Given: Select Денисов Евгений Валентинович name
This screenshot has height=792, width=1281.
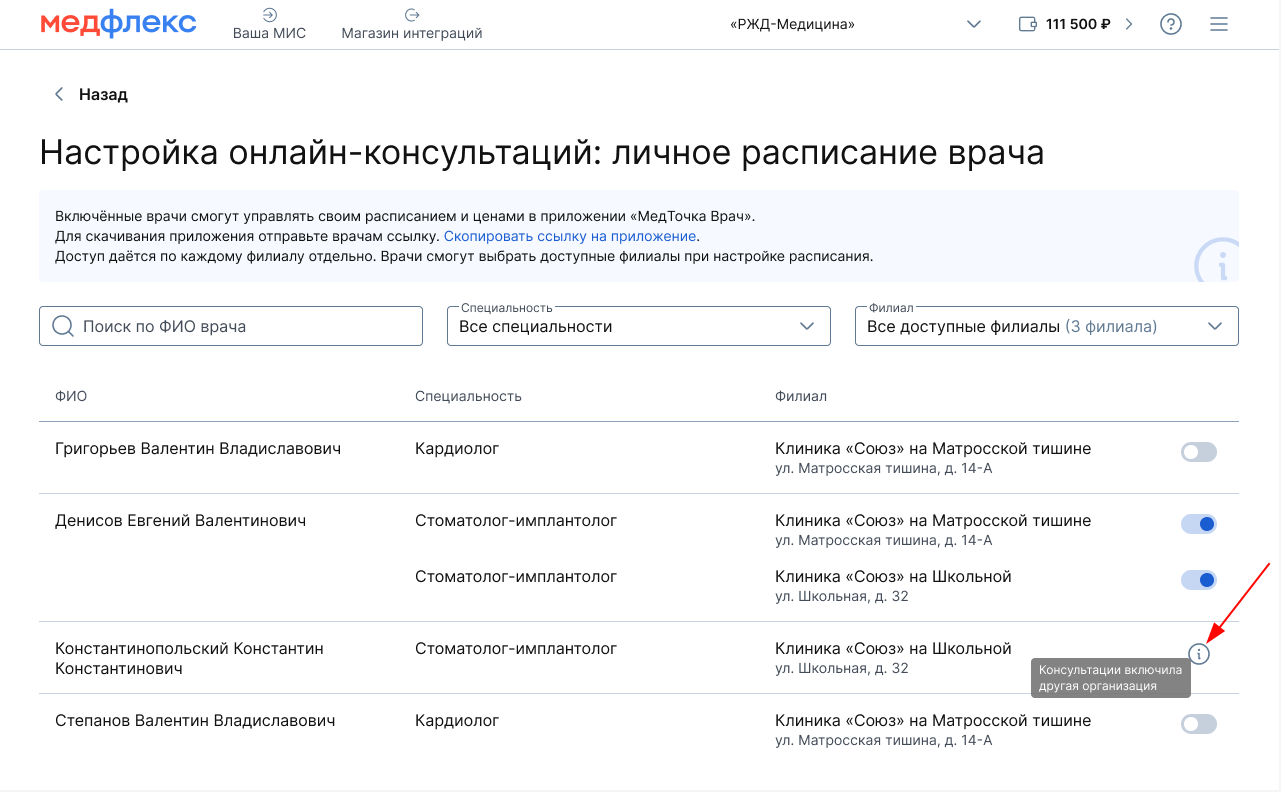Looking at the screenshot, I should point(180,521).
